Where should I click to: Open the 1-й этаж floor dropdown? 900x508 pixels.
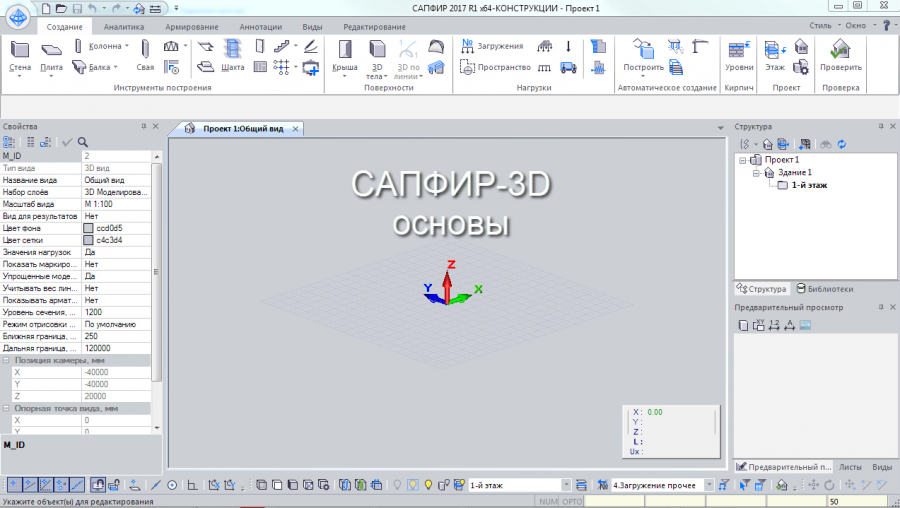pos(566,485)
